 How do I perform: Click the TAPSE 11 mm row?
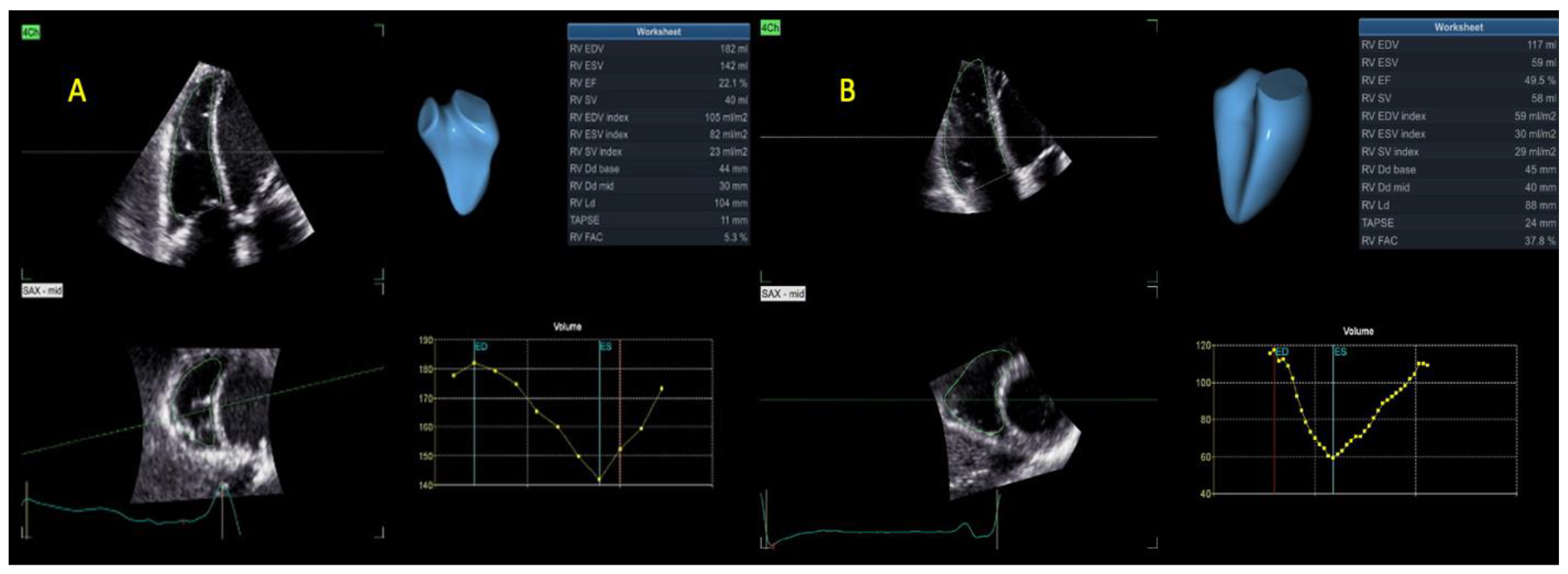pyautogui.click(x=658, y=220)
